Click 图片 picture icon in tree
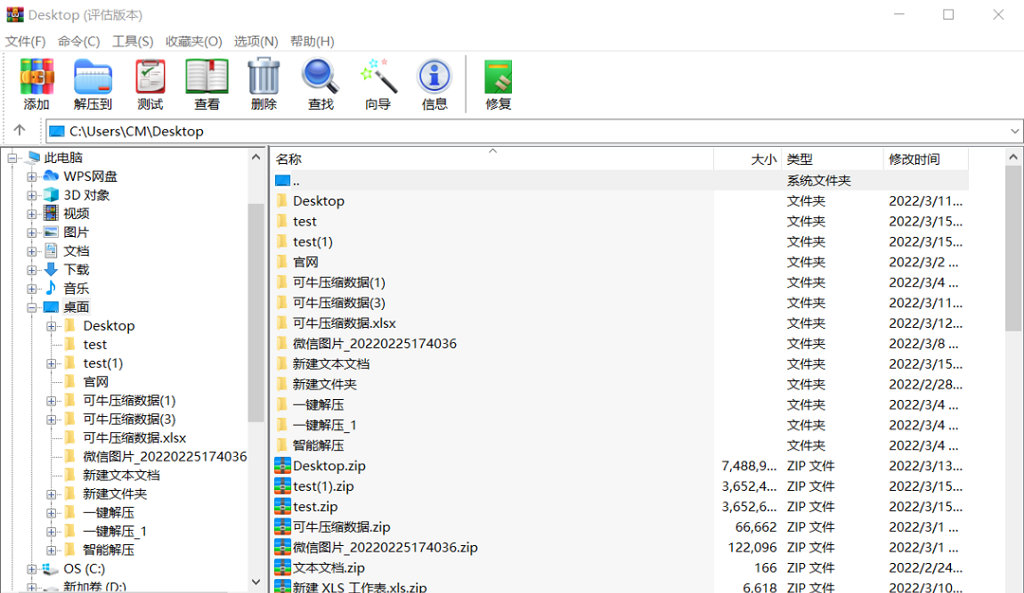 51,232
